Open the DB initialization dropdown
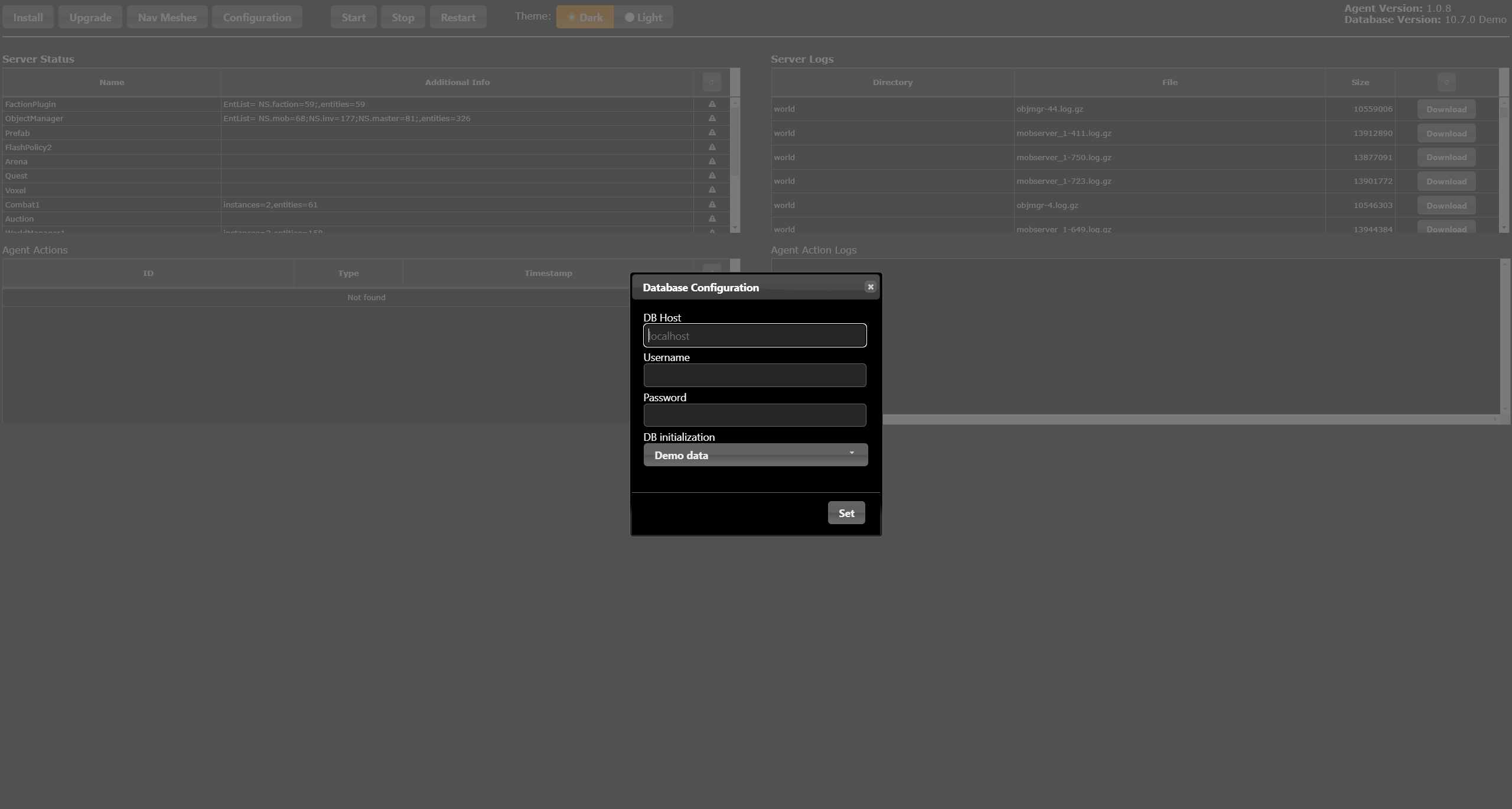This screenshot has height=809, width=1512. tap(755, 455)
